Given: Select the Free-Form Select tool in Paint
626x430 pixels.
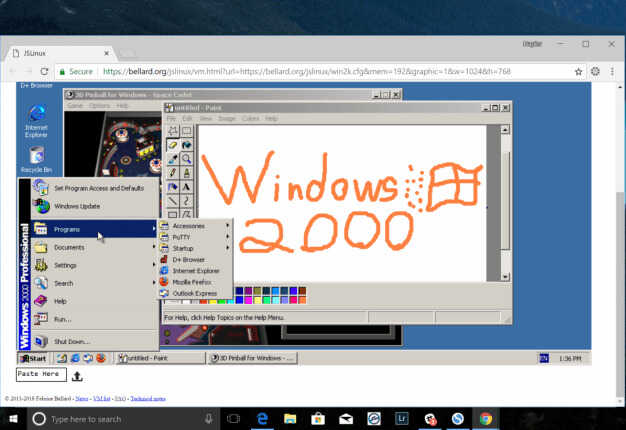Looking at the screenshot, I should (x=172, y=131).
